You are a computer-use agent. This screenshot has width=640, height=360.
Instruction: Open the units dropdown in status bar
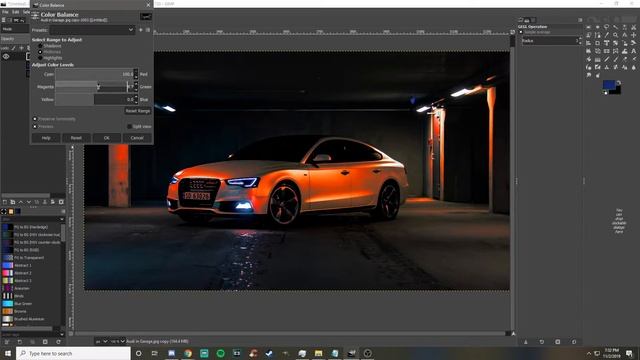point(102,341)
